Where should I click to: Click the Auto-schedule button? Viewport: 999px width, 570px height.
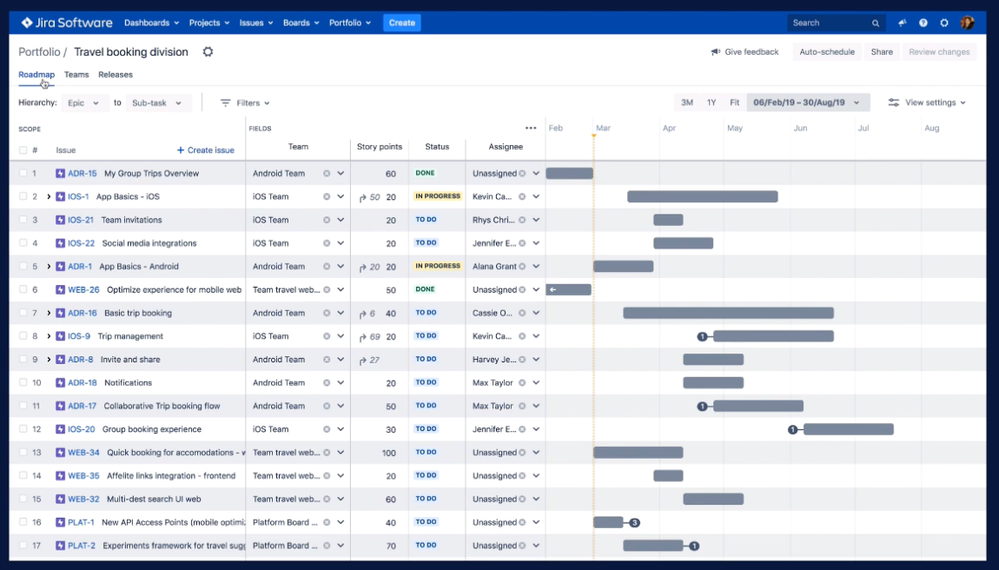pos(827,52)
